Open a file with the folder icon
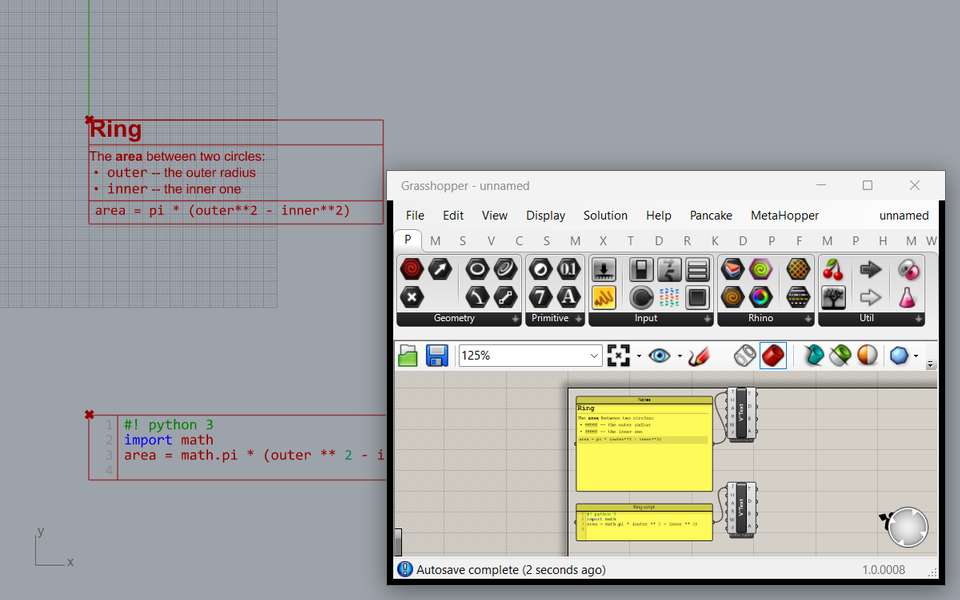 tap(408, 356)
